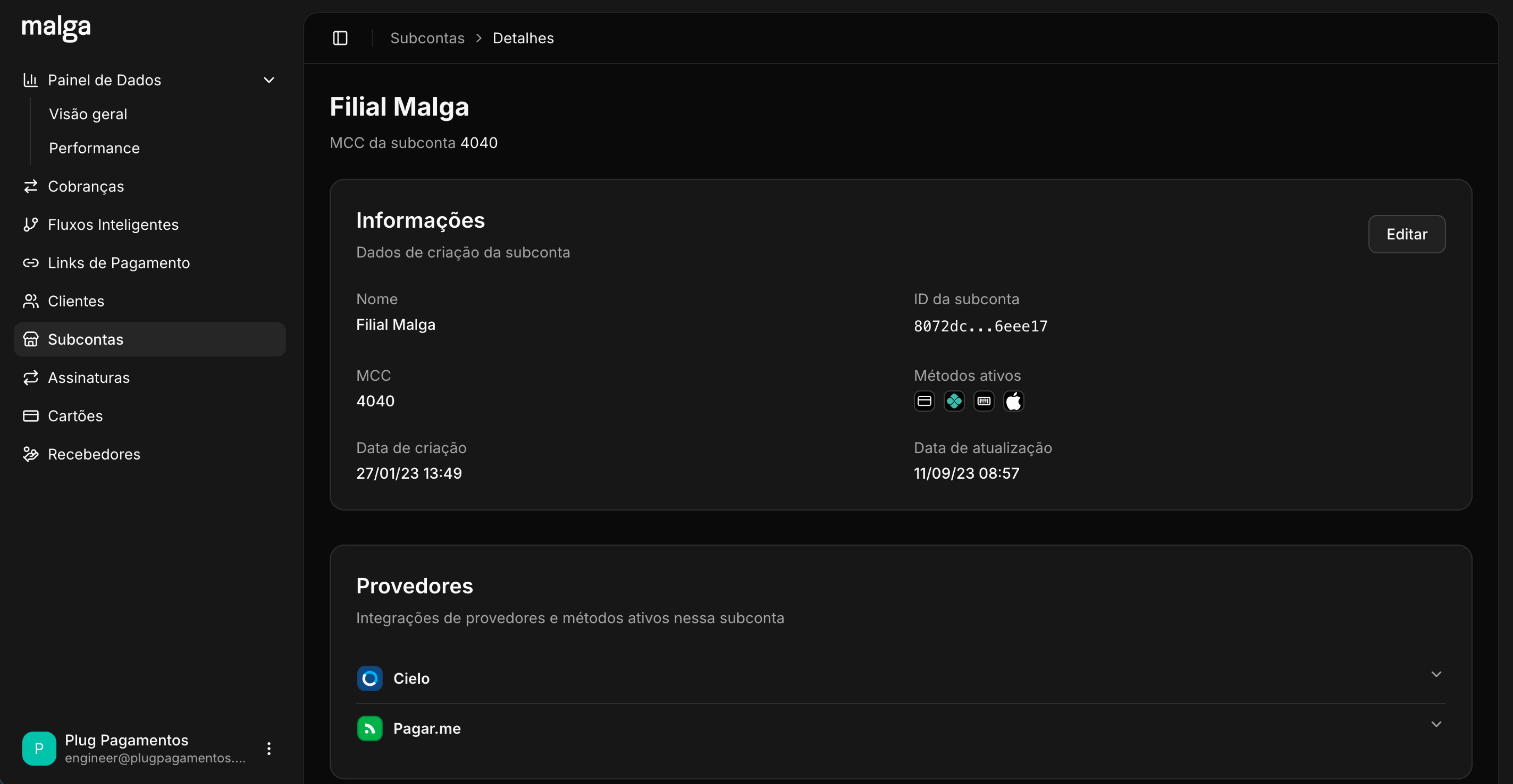Click the Pix method icon
This screenshot has height=784, width=1513.
[954, 401]
